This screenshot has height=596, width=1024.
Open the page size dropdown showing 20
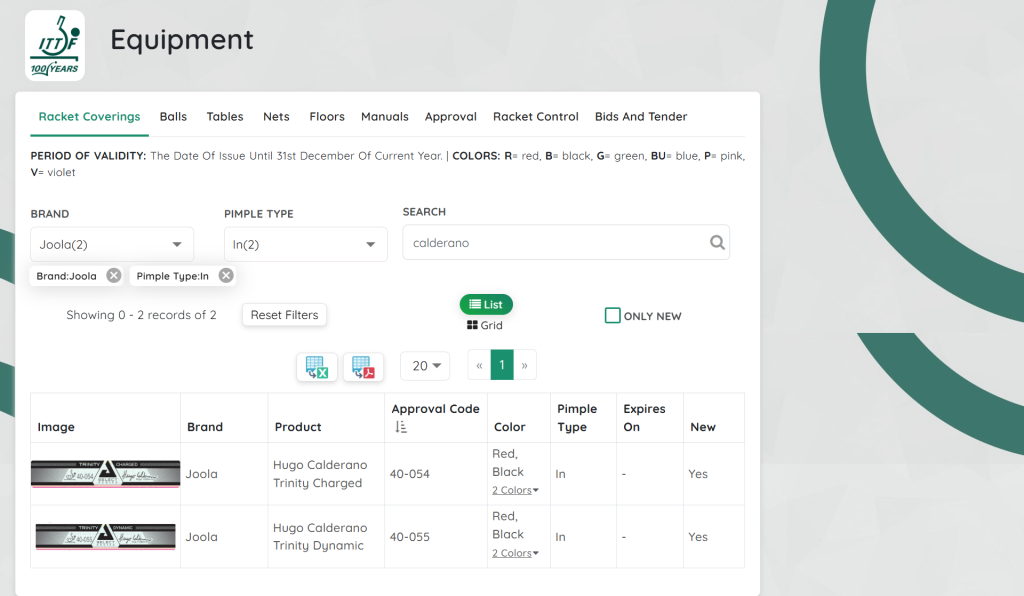click(425, 366)
